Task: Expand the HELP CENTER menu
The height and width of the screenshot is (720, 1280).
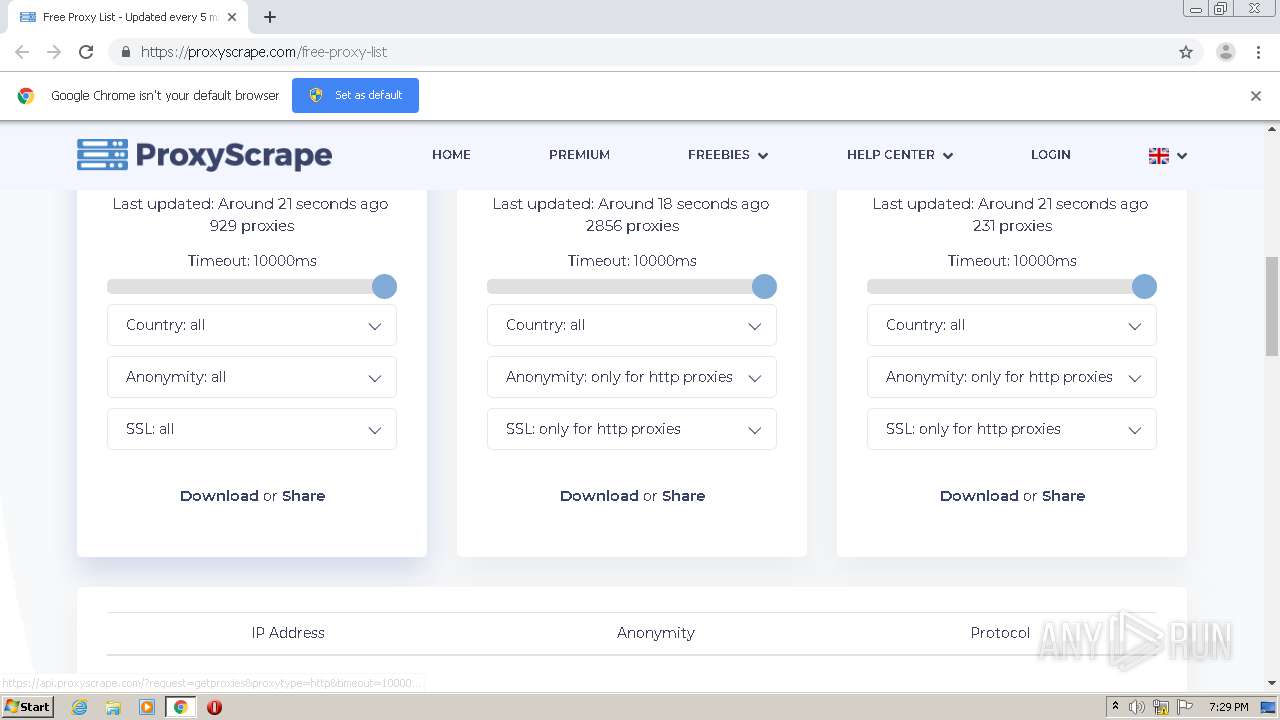Action: tap(900, 155)
